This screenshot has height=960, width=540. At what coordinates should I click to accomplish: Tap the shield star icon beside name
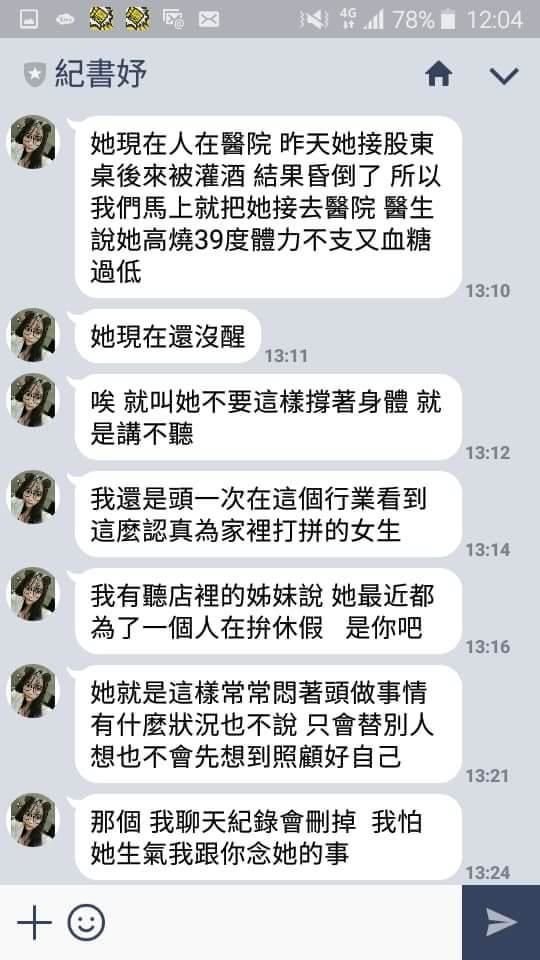(x=35, y=75)
